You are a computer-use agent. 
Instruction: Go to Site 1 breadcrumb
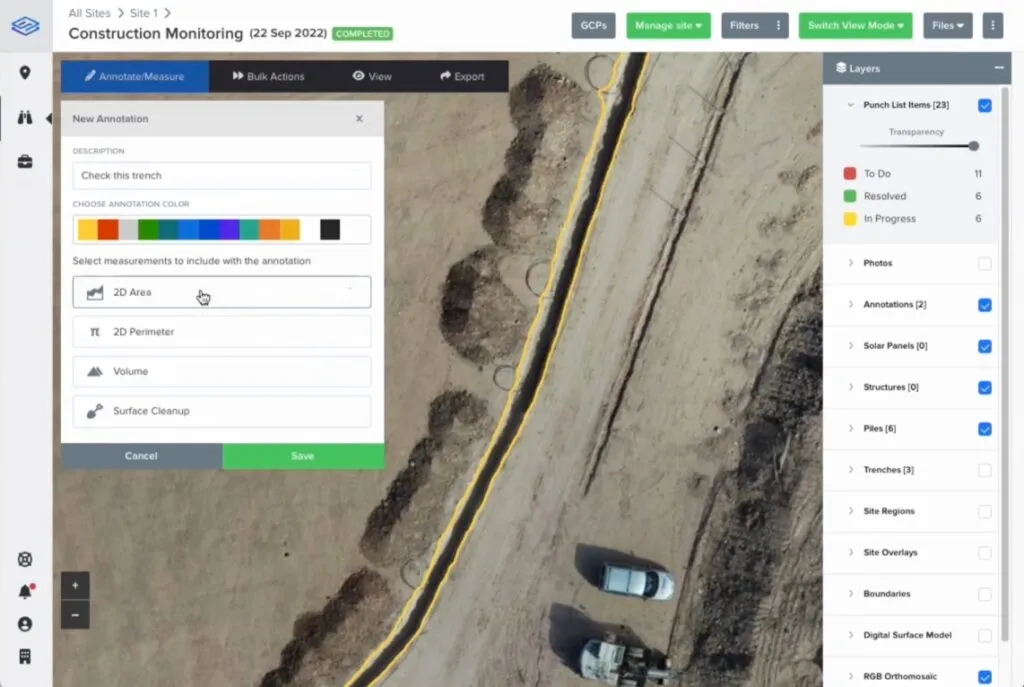pyautogui.click(x=144, y=13)
